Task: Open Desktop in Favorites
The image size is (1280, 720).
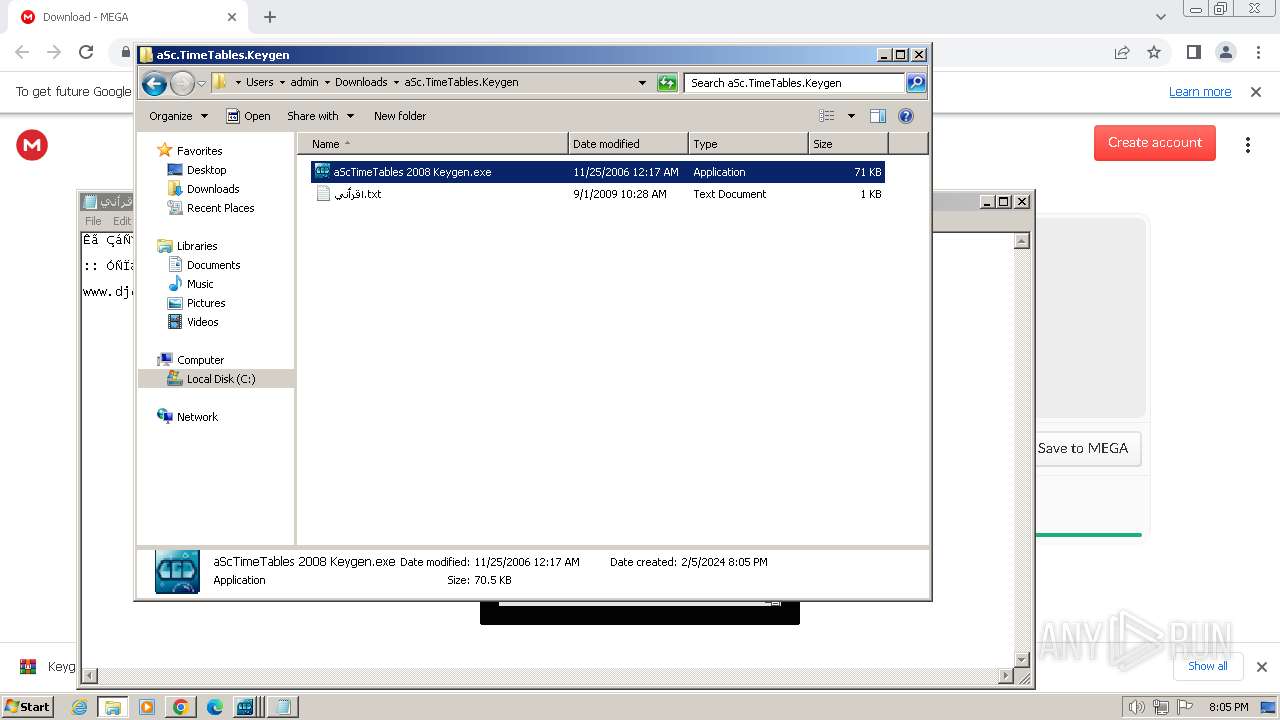Action: [x=206, y=170]
